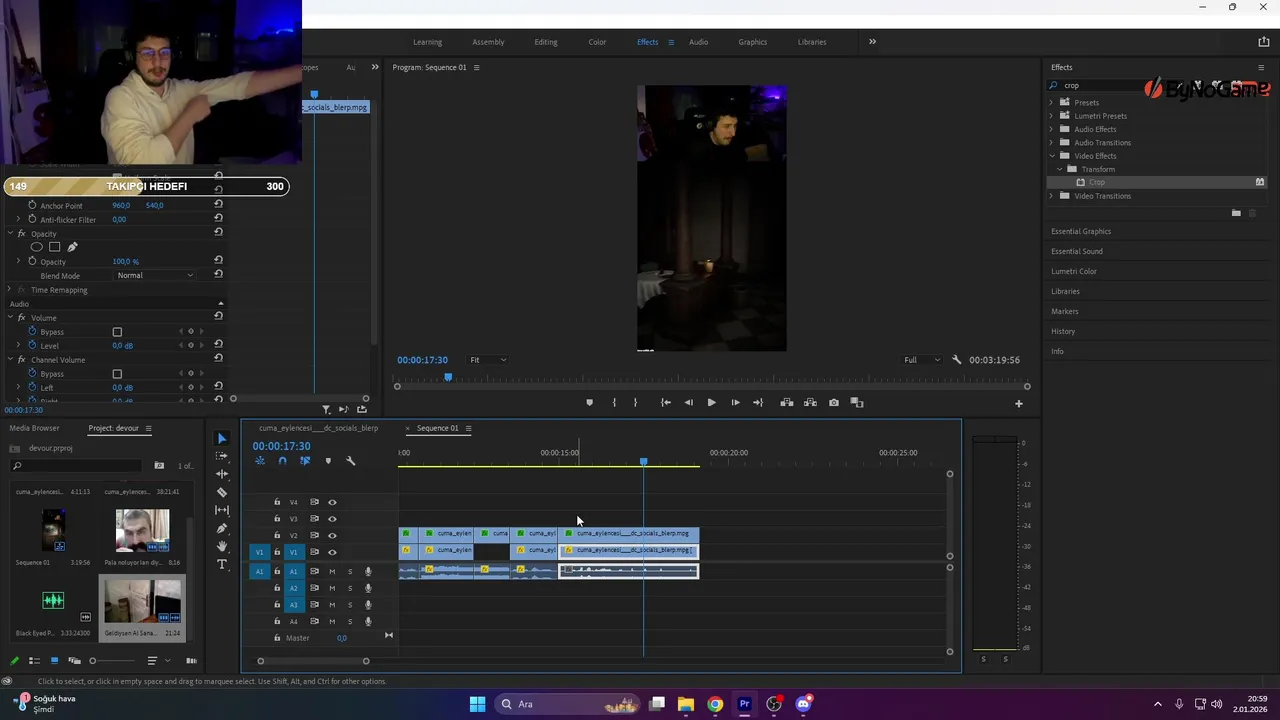This screenshot has width=1280, height=720.
Task: Expand the Presets folder in Effects
Action: click(1052, 102)
